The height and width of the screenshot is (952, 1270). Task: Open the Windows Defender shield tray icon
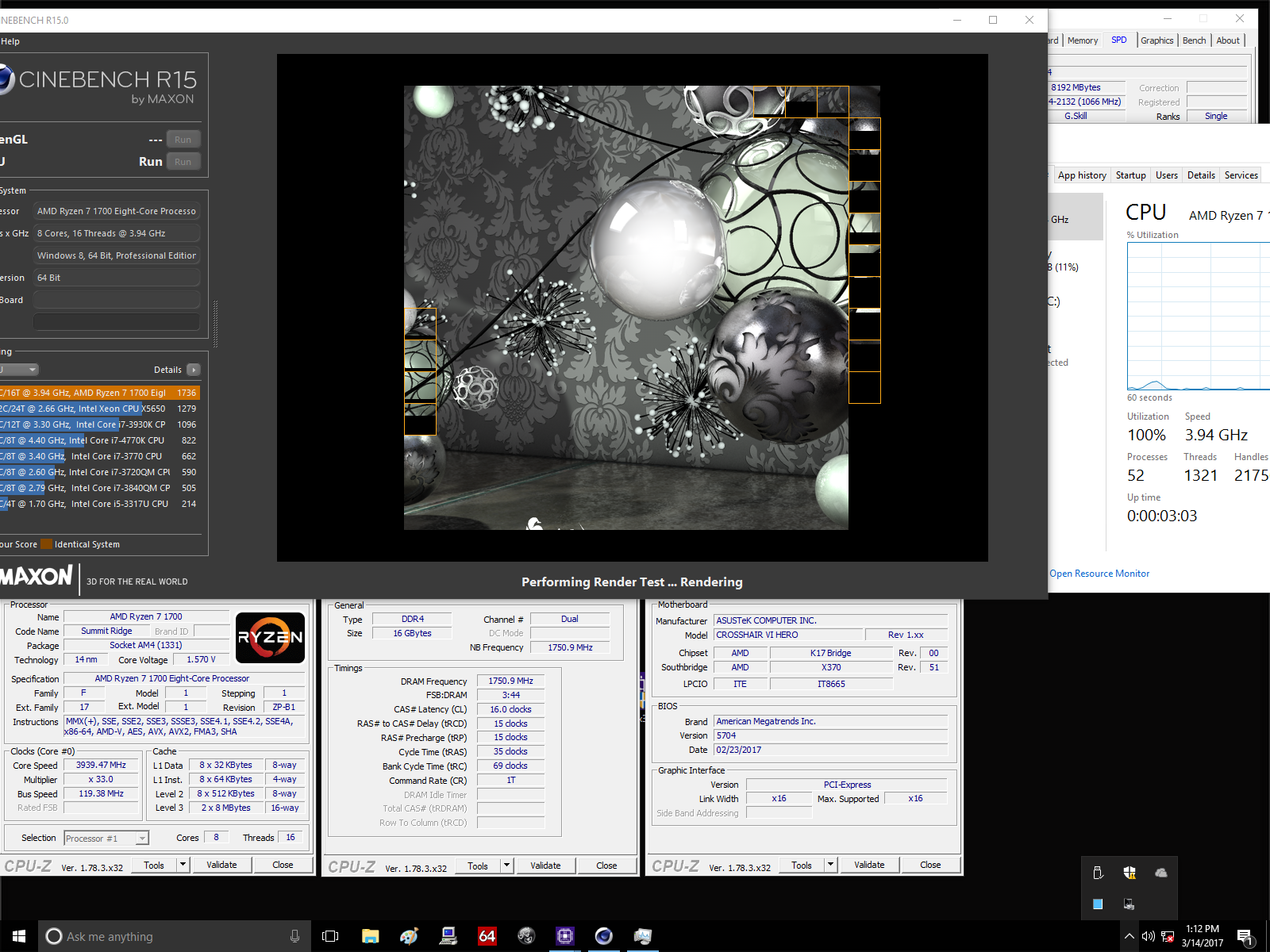tap(1130, 873)
